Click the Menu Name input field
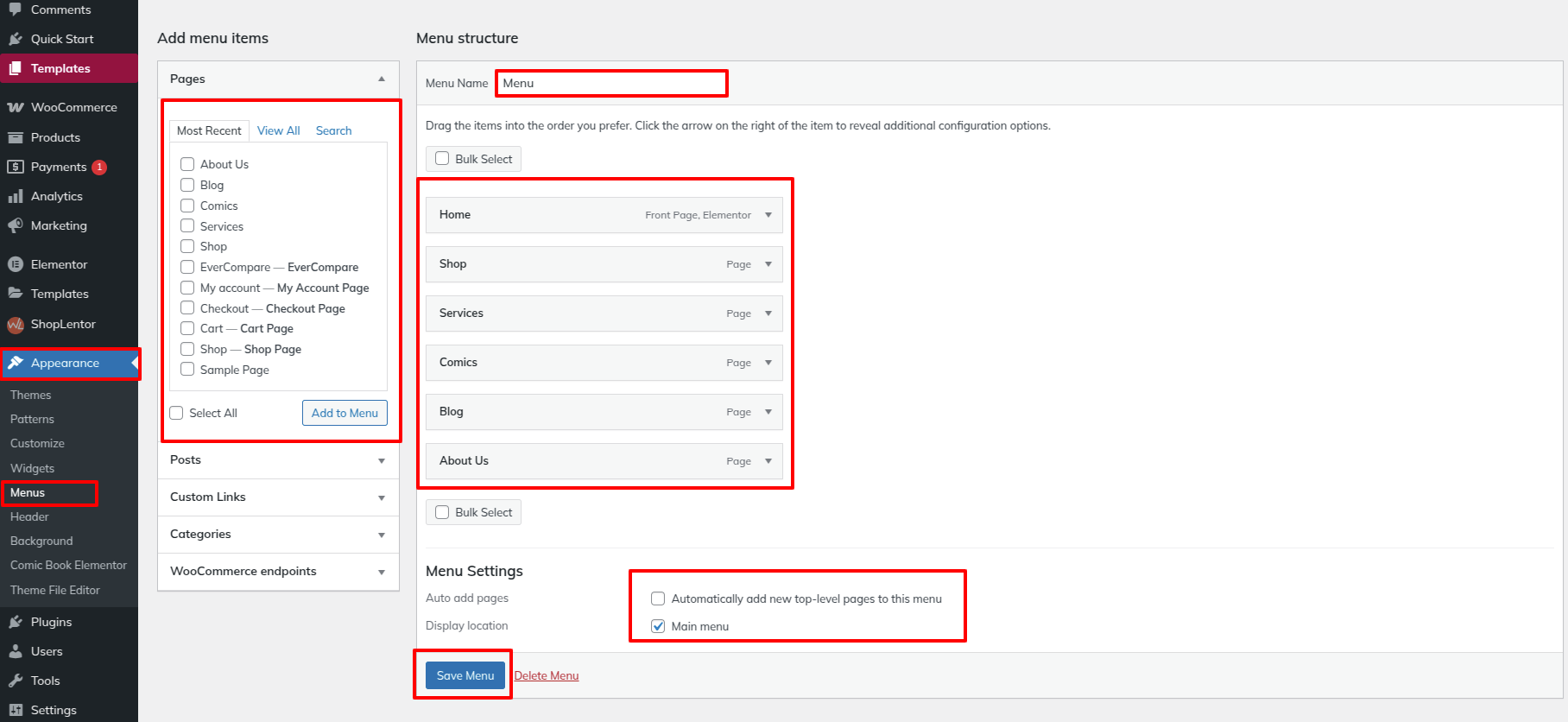This screenshot has height=722, width=1568. (611, 83)
